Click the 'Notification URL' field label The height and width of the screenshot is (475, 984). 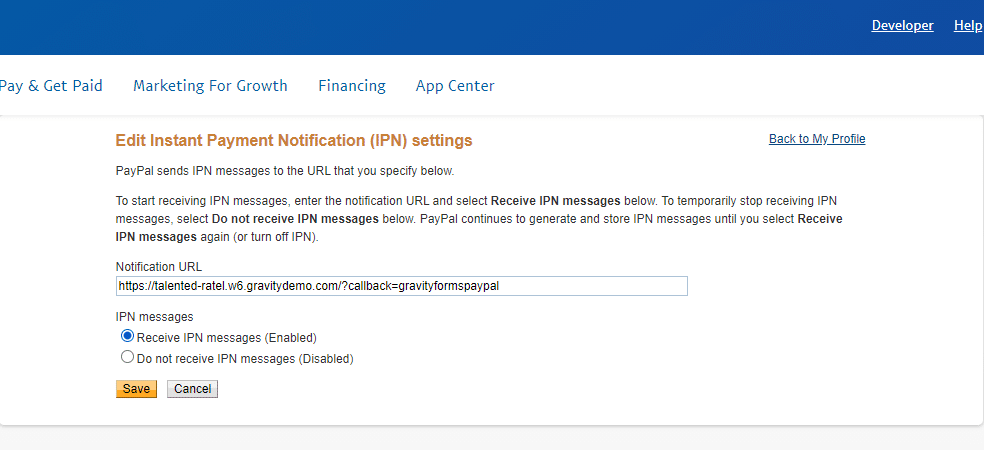(x=158, y=267)
